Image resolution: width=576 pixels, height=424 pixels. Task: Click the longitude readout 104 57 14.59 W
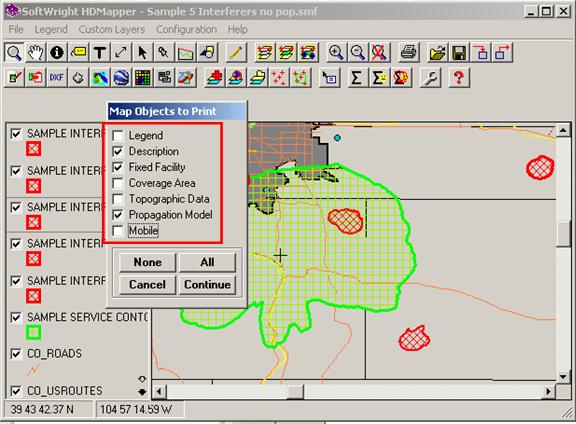(x=136, y=409)
